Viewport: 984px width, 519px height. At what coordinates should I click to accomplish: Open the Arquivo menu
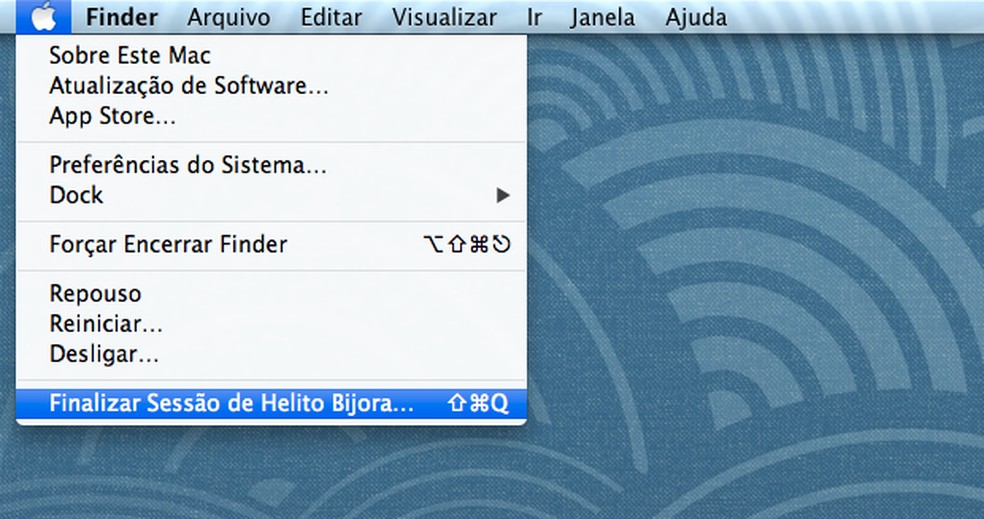pyautogui.click(x=228, y=17)
